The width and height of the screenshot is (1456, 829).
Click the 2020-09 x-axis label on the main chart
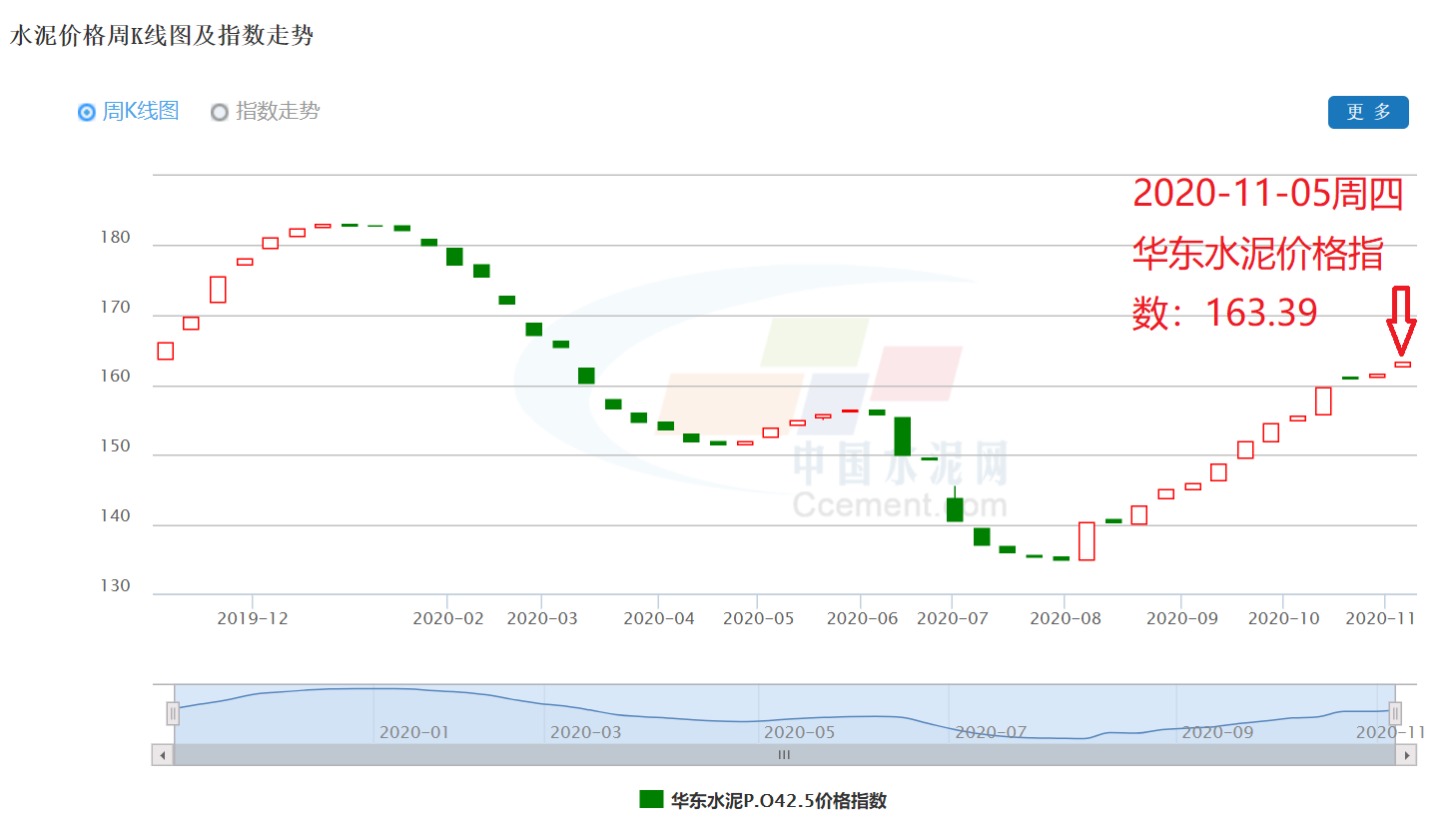1182,618
